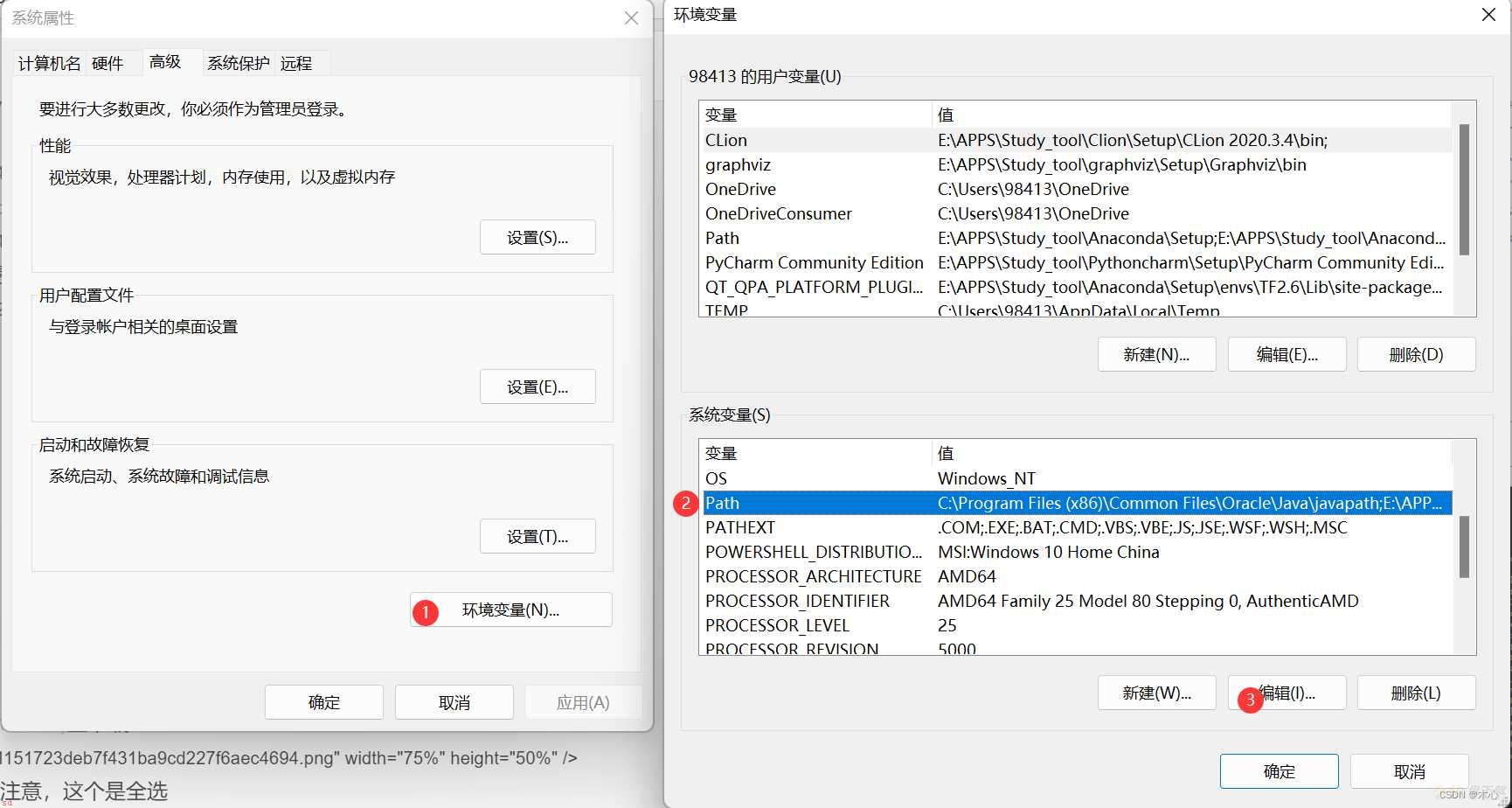Screen dimensions: 1512x808
Task: Open the 远程 tab
Action: coord(296,63)
